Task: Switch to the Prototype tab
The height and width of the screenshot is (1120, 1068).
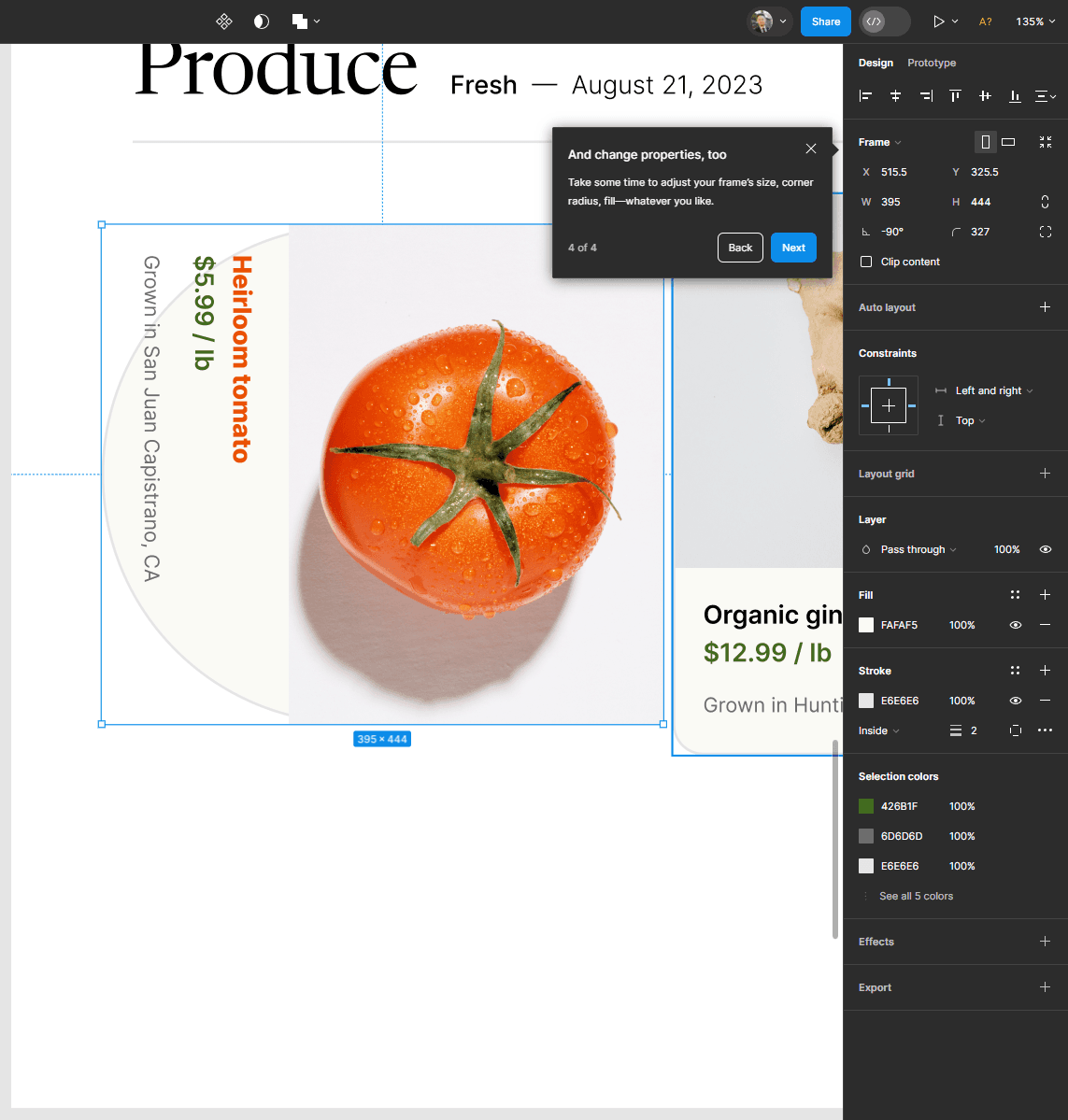Action: pos(932,63)
